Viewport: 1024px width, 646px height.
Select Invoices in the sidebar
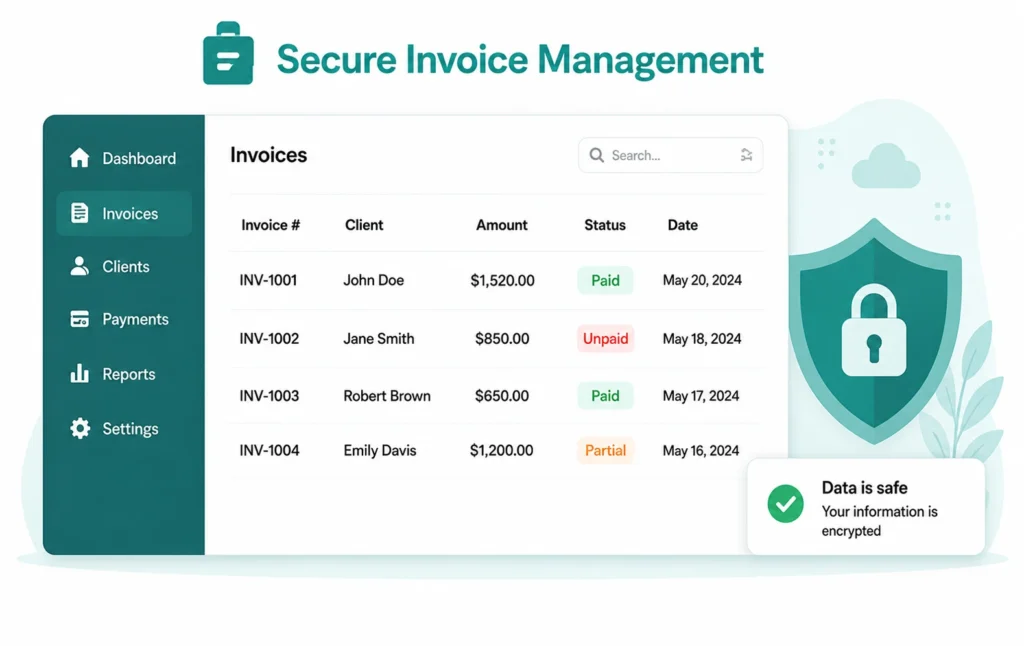[x=123, y=214]
